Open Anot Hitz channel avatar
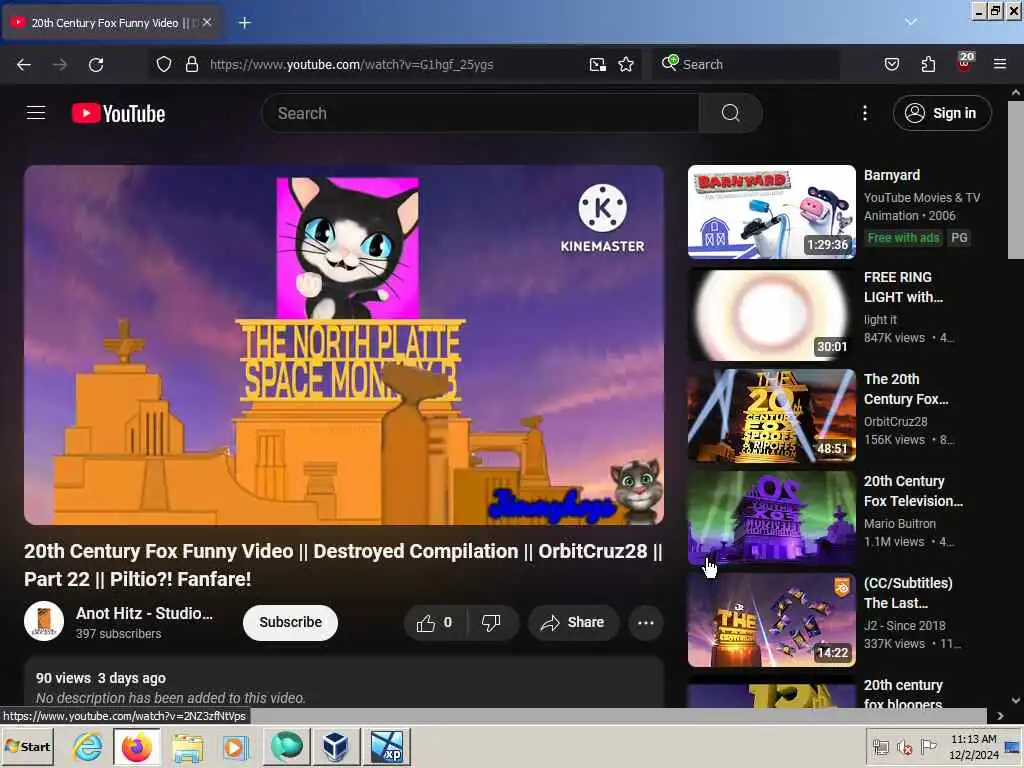The image size is (1024, 768). coord(44,620)
